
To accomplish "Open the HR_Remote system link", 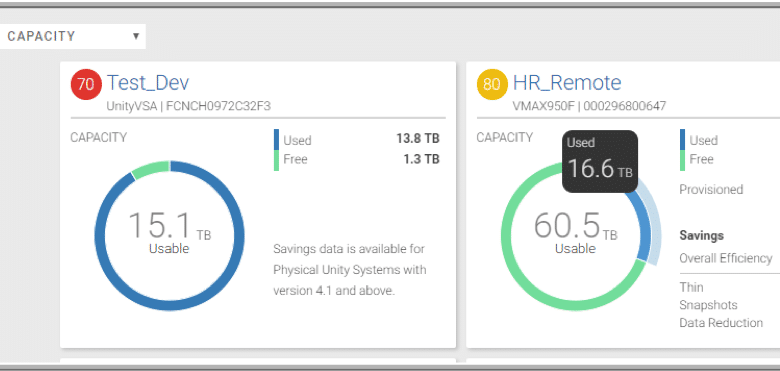I will tap(567, 83).
